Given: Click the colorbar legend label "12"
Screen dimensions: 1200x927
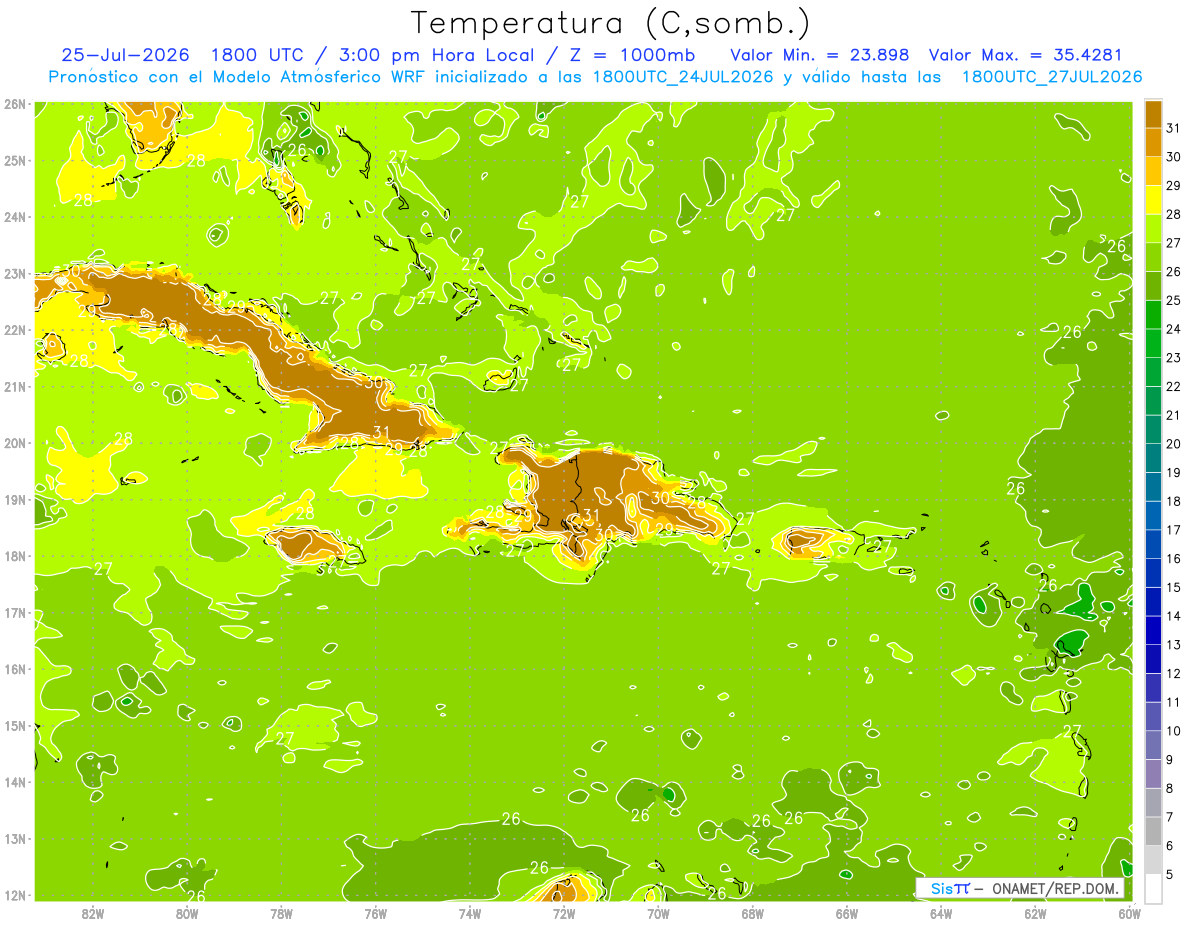Looking at the screenshot, I should click(1174, 673).
